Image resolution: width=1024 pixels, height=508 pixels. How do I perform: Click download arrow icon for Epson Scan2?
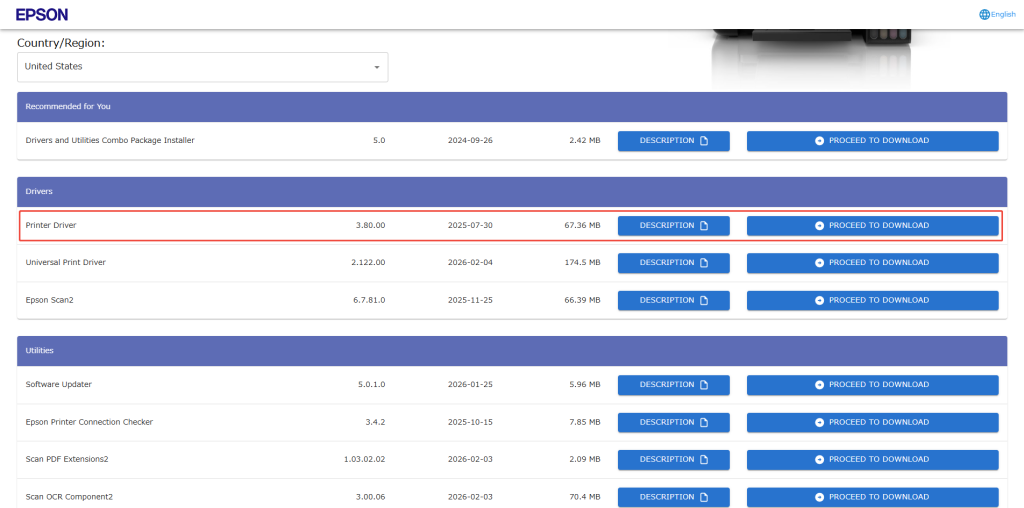820,301
